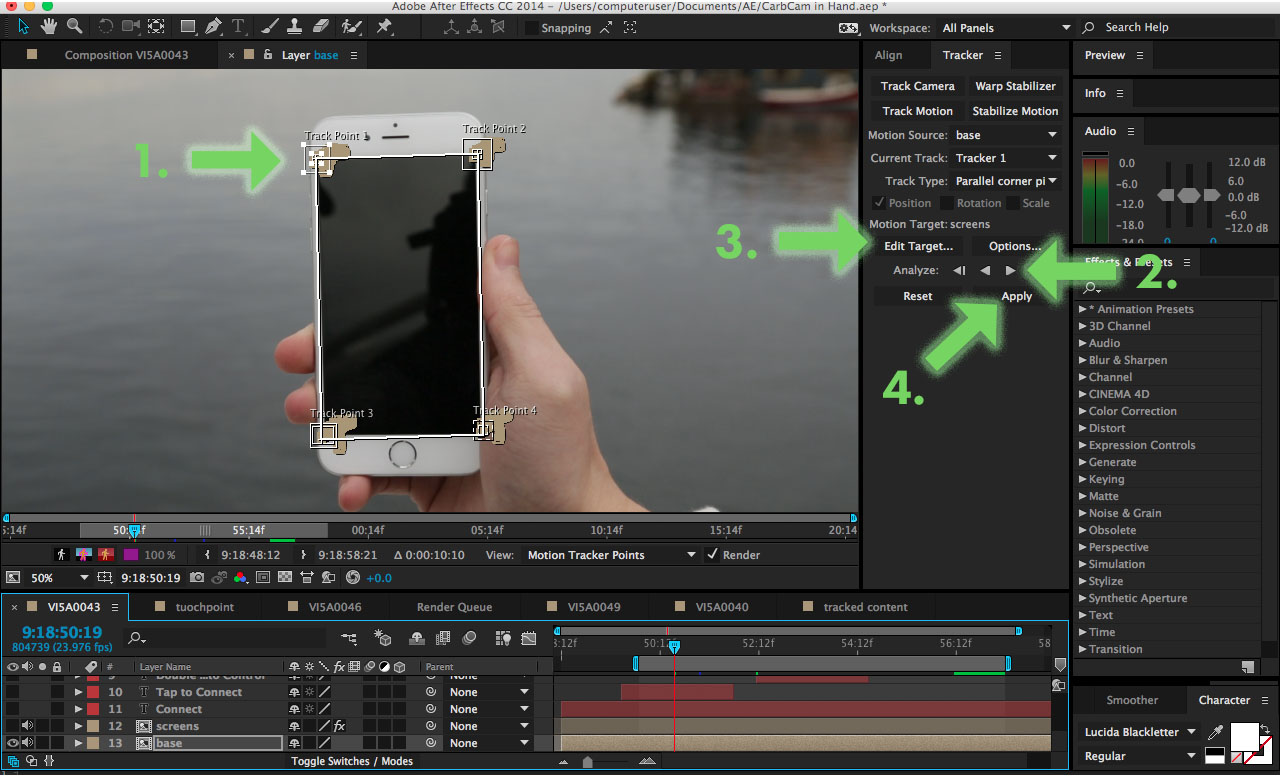Toggle hide shy layers icon

coord(415,637)
